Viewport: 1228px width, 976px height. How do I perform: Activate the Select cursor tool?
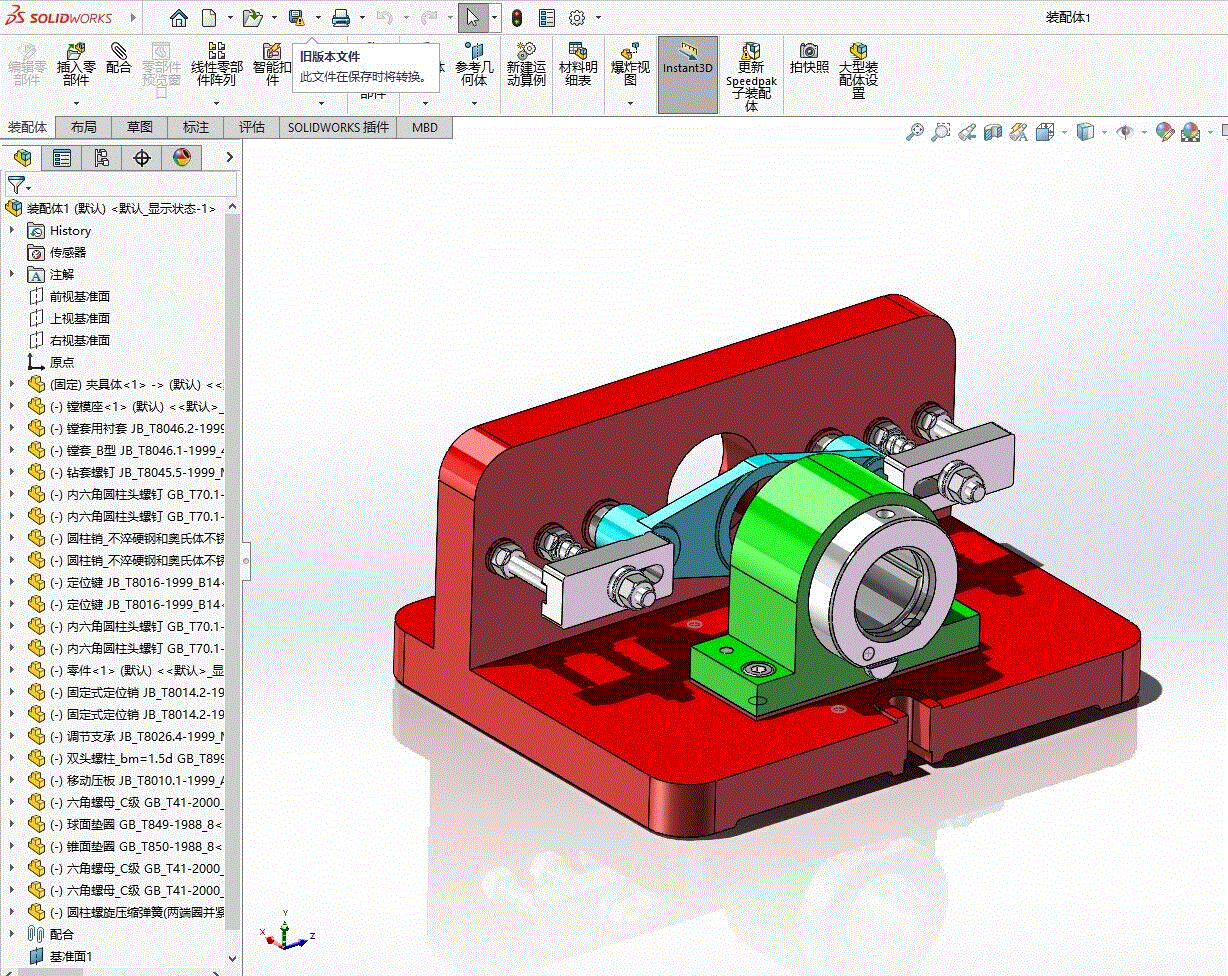pos(473,18)
